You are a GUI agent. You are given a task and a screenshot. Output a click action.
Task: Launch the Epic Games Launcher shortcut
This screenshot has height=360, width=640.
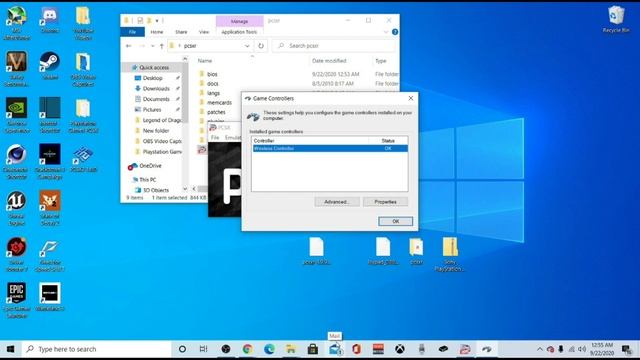tap(16, 300)
